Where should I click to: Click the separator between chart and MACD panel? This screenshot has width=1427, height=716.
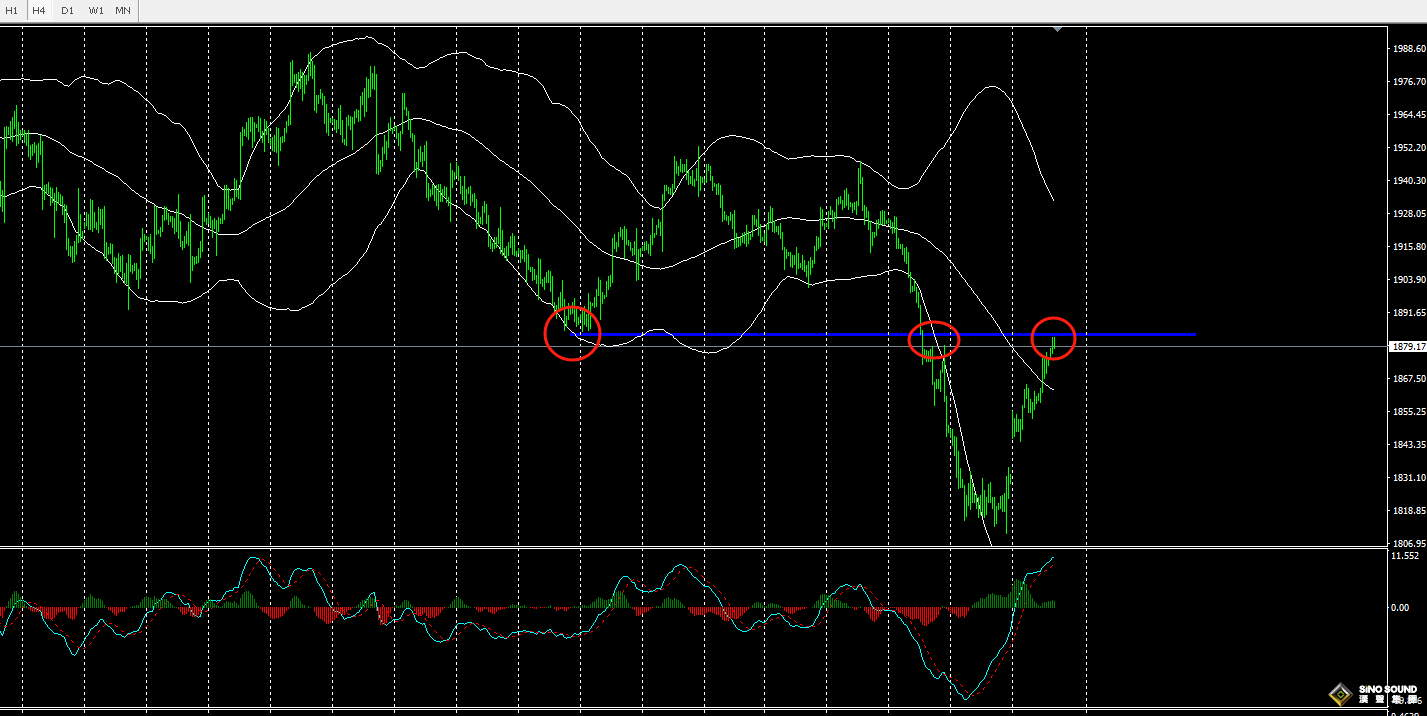pyautogui.click(x=700, y=547)
